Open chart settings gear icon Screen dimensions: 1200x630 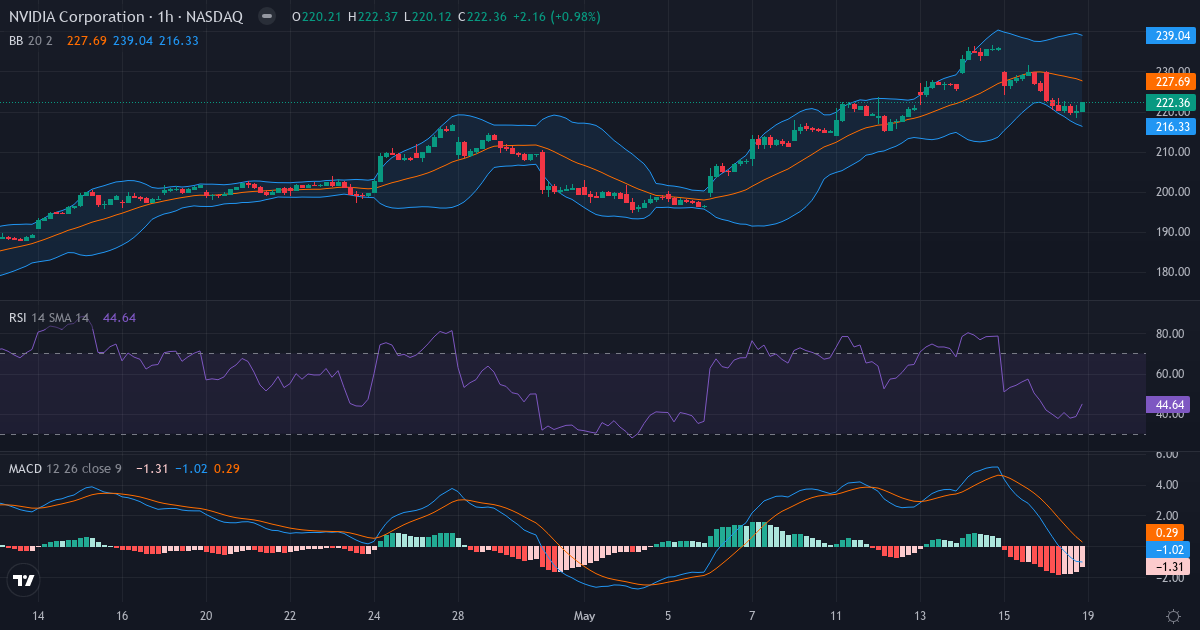[1172, 616]
